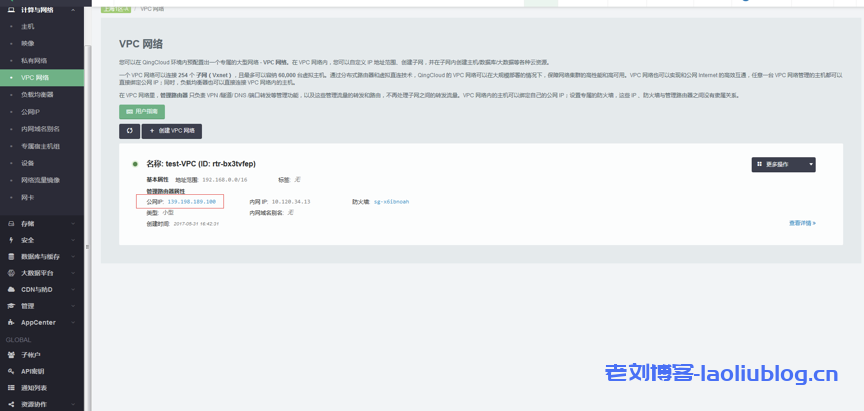
Task: Open the 更多操作 dropdown menu
Action: 783,164
